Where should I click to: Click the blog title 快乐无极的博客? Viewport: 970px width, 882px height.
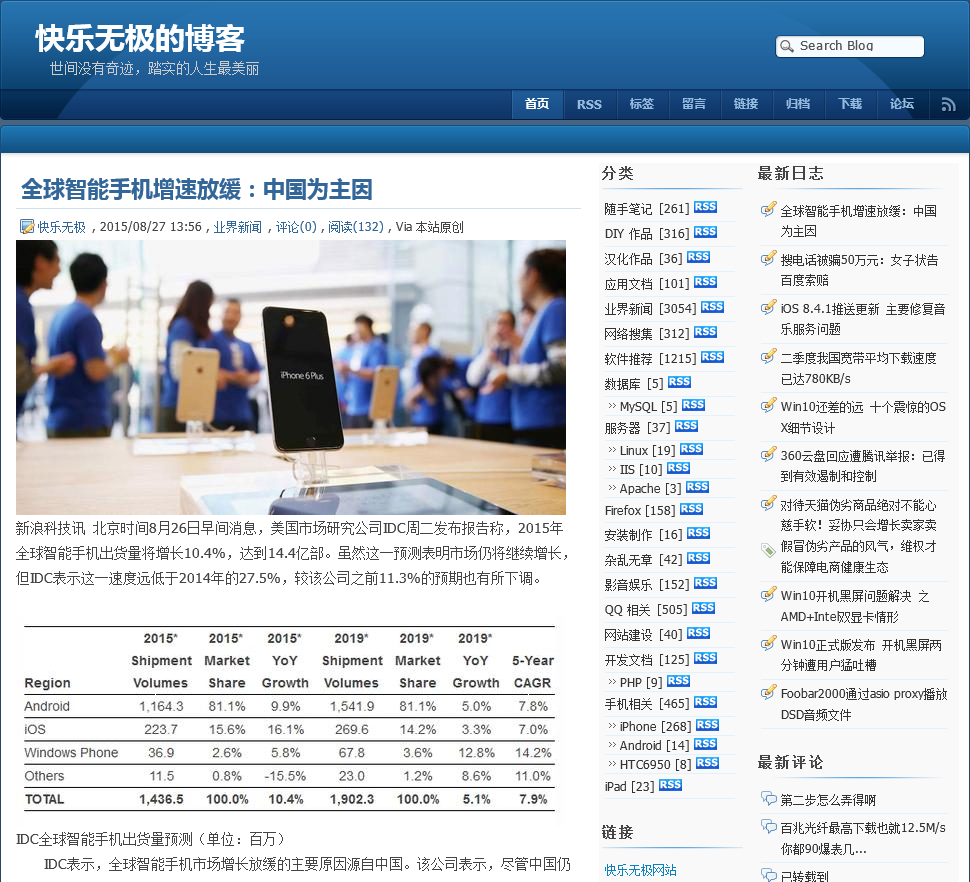[x=140, y=38]
